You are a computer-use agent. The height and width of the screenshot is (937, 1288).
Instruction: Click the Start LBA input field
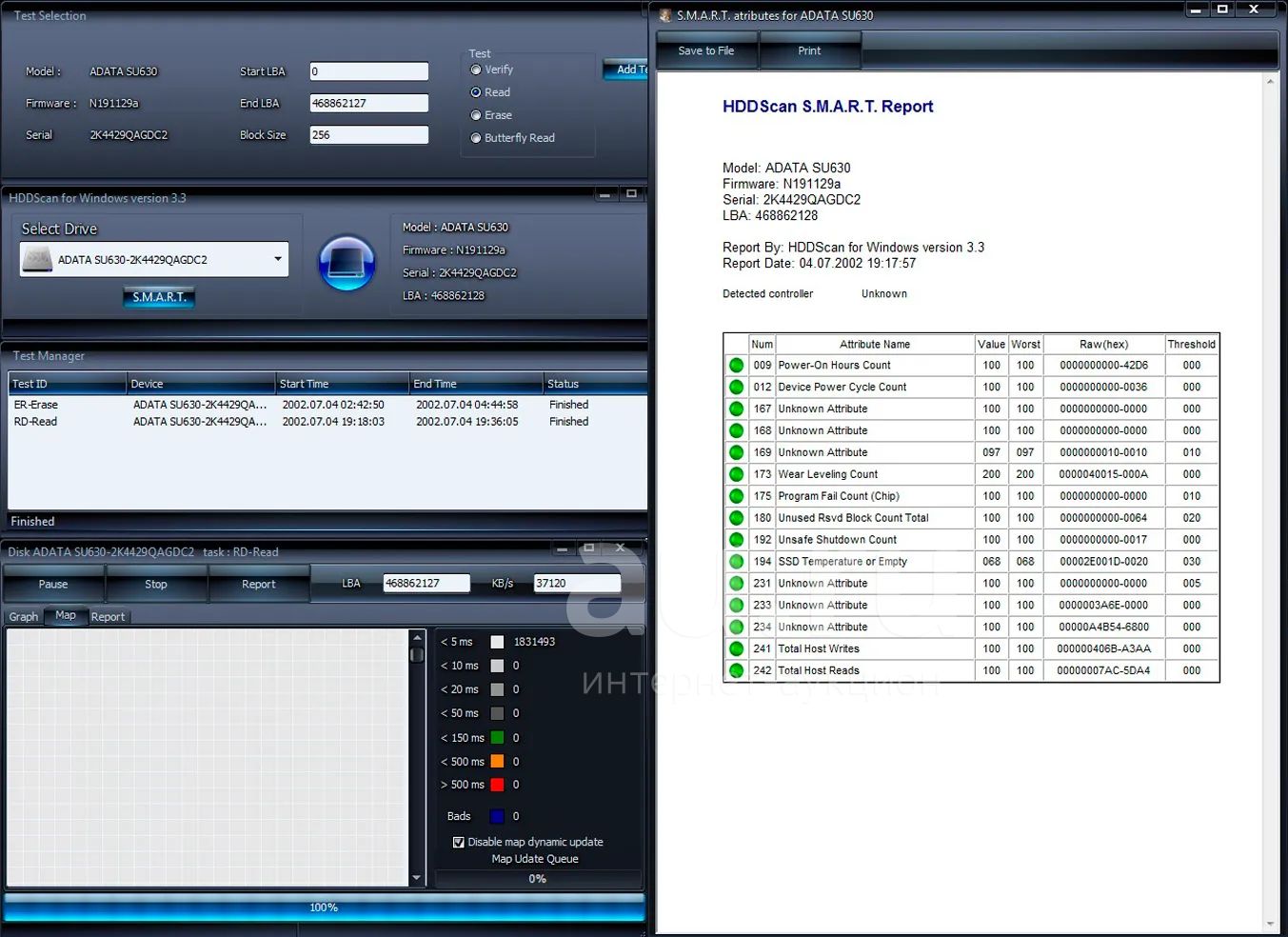click(369, 71)
